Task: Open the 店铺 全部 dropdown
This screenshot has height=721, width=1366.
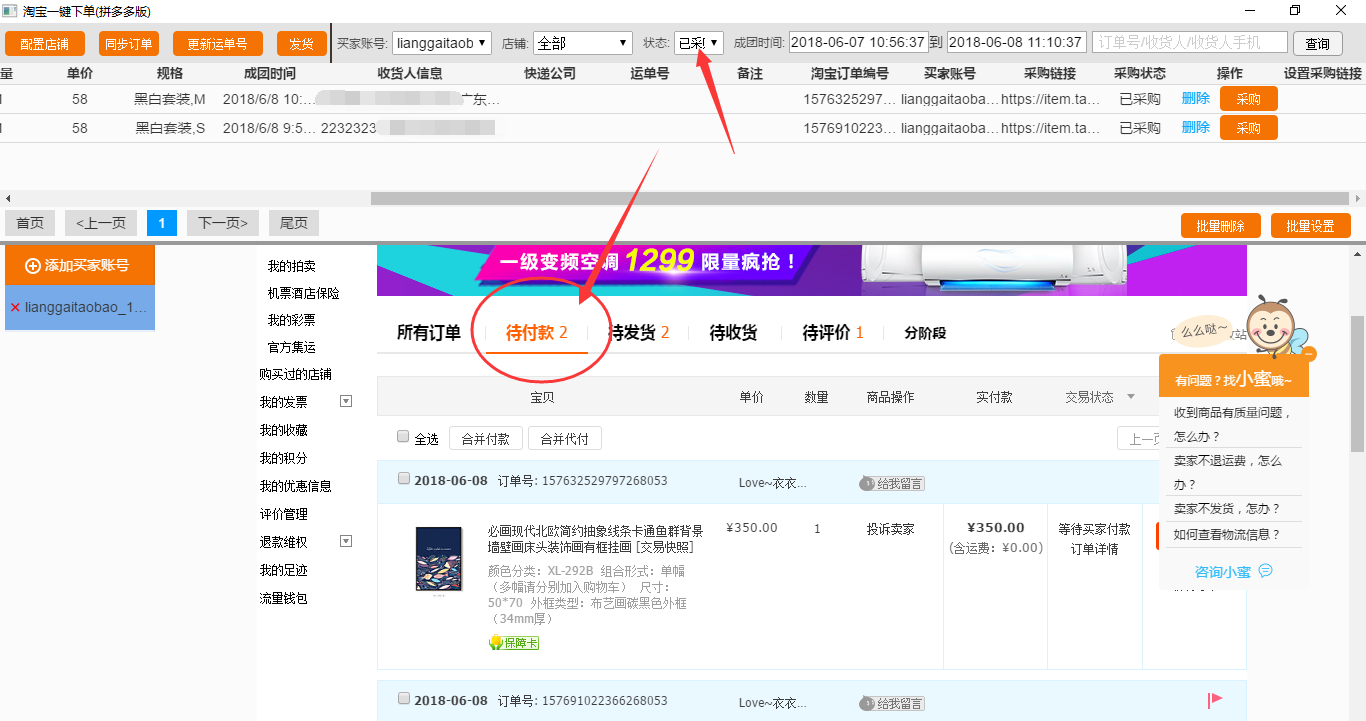Action: (583, 43)
